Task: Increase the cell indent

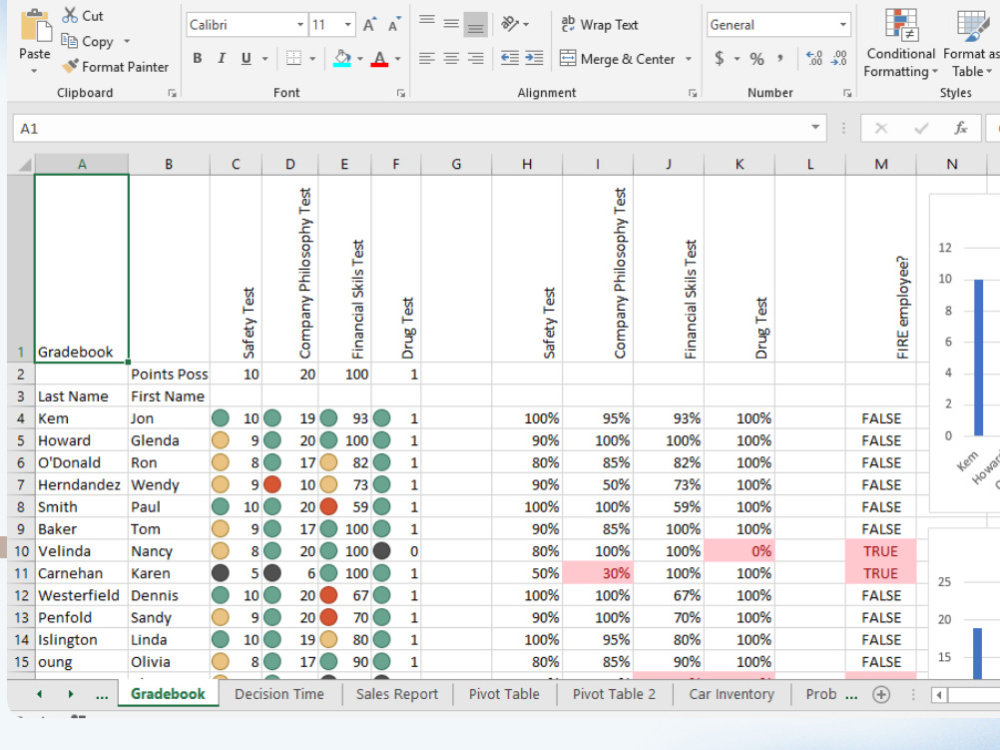Action: (534, 59)
